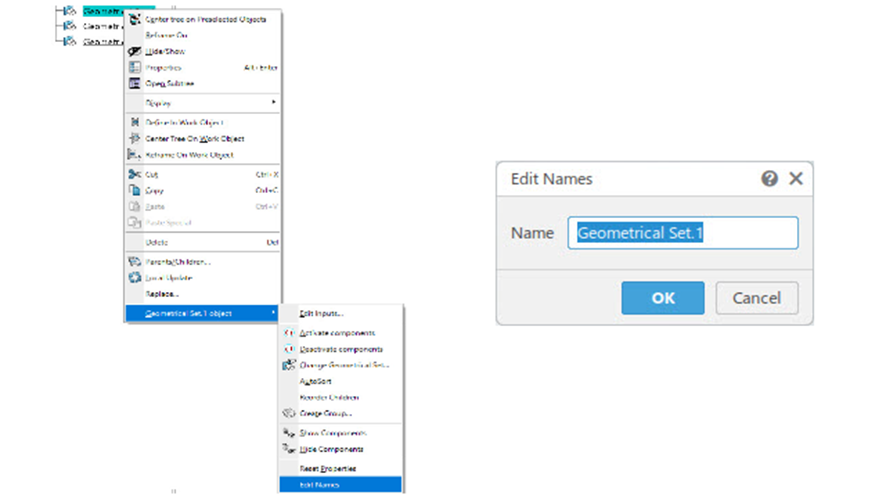The image size is (886, 499).
Task: Choose Edit Names from the submenu
Action: [320, 485]
